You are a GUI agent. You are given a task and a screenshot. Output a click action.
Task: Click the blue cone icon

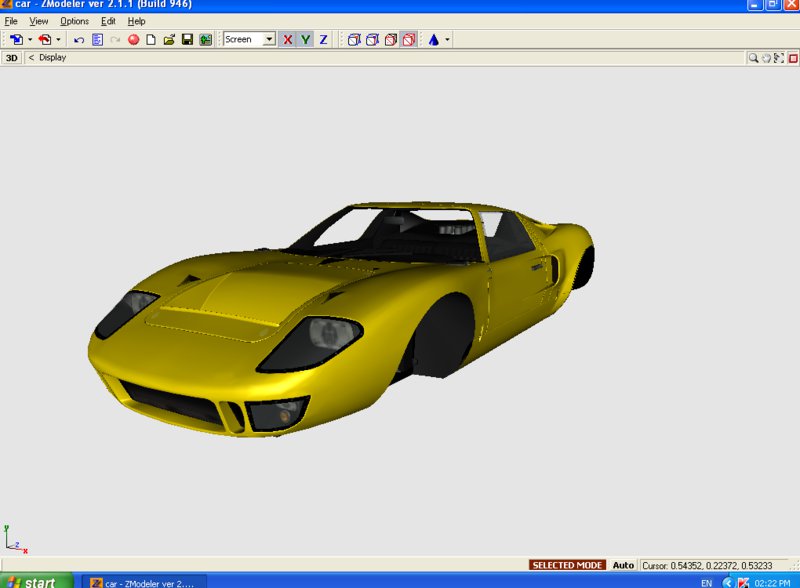pos(434,40)
